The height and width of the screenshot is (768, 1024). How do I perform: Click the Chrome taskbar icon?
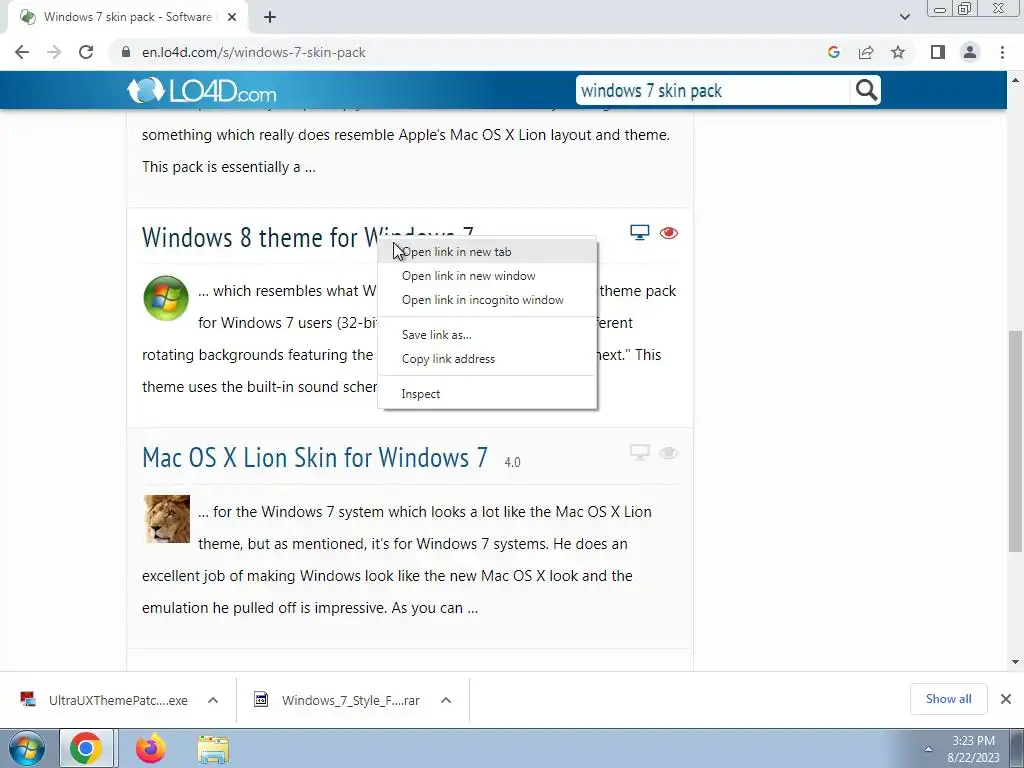[87, 748]
